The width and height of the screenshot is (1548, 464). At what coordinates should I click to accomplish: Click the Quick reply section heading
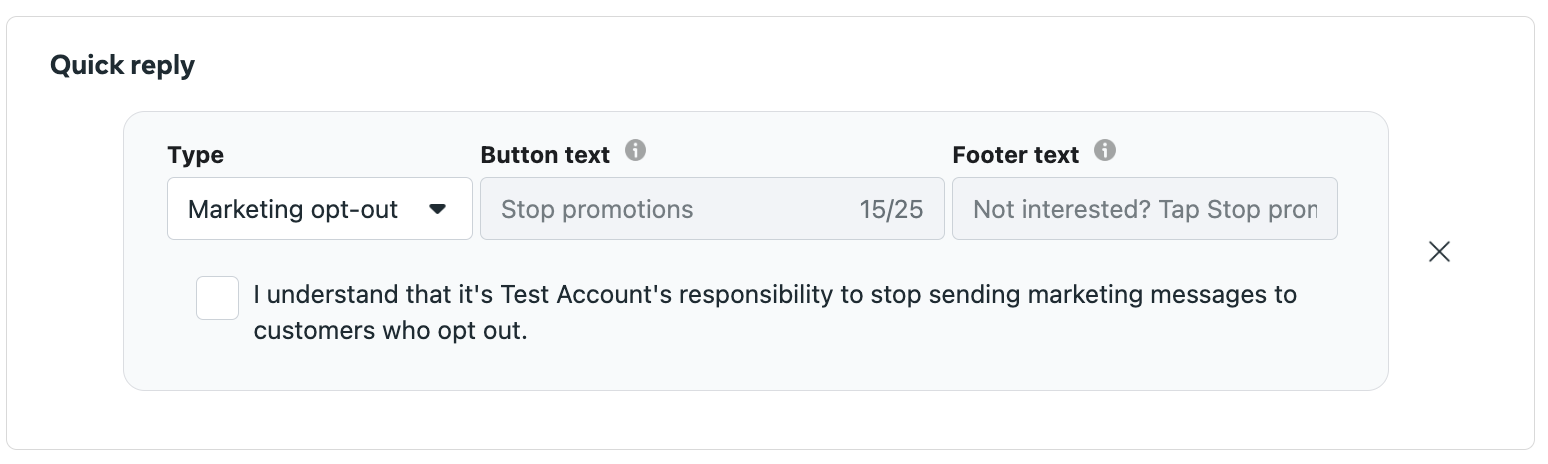coord(122,66)
